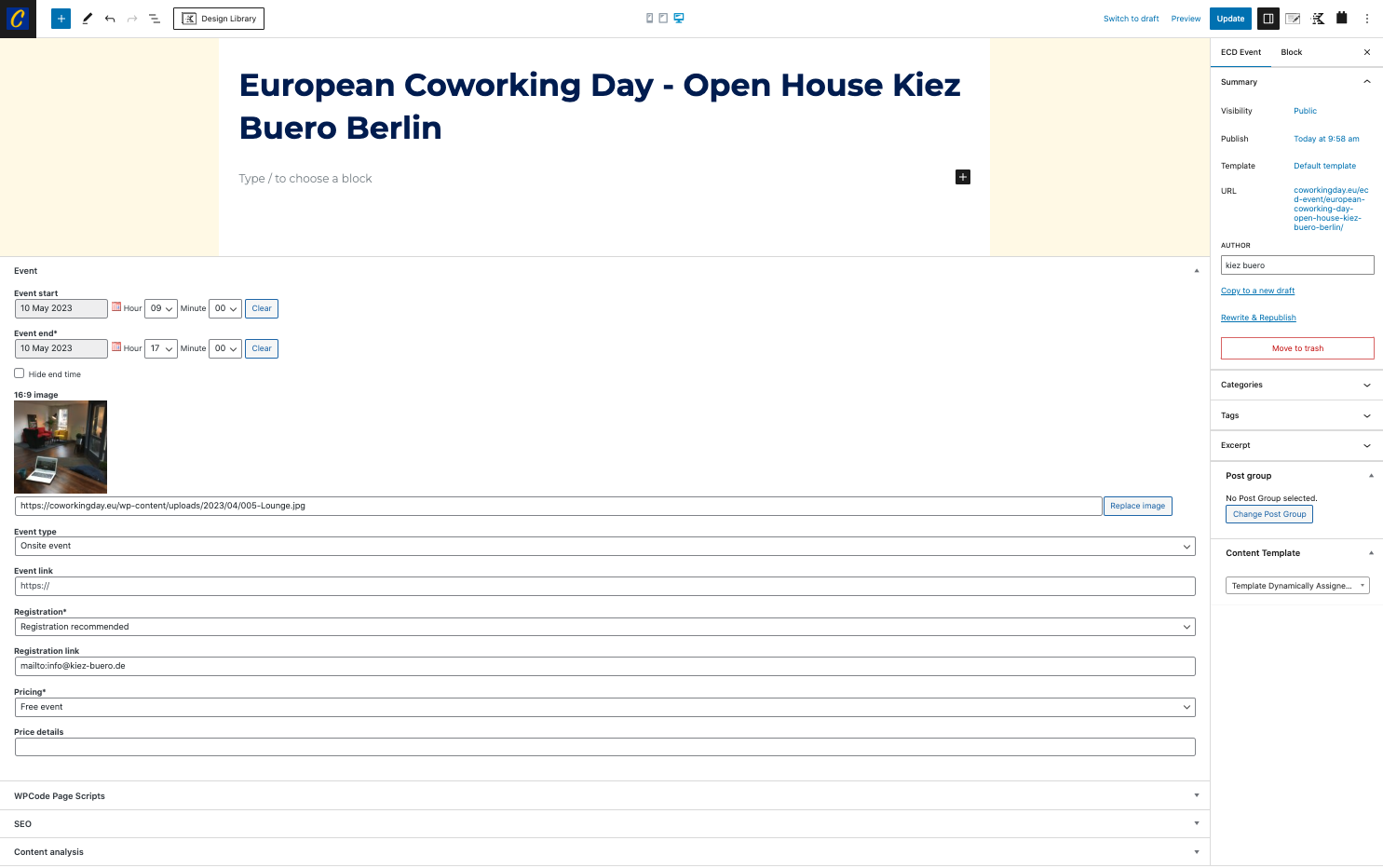Open the Event type dropdown
The width and height of the screenshot is (1383, 868).
tap(604, 546)
